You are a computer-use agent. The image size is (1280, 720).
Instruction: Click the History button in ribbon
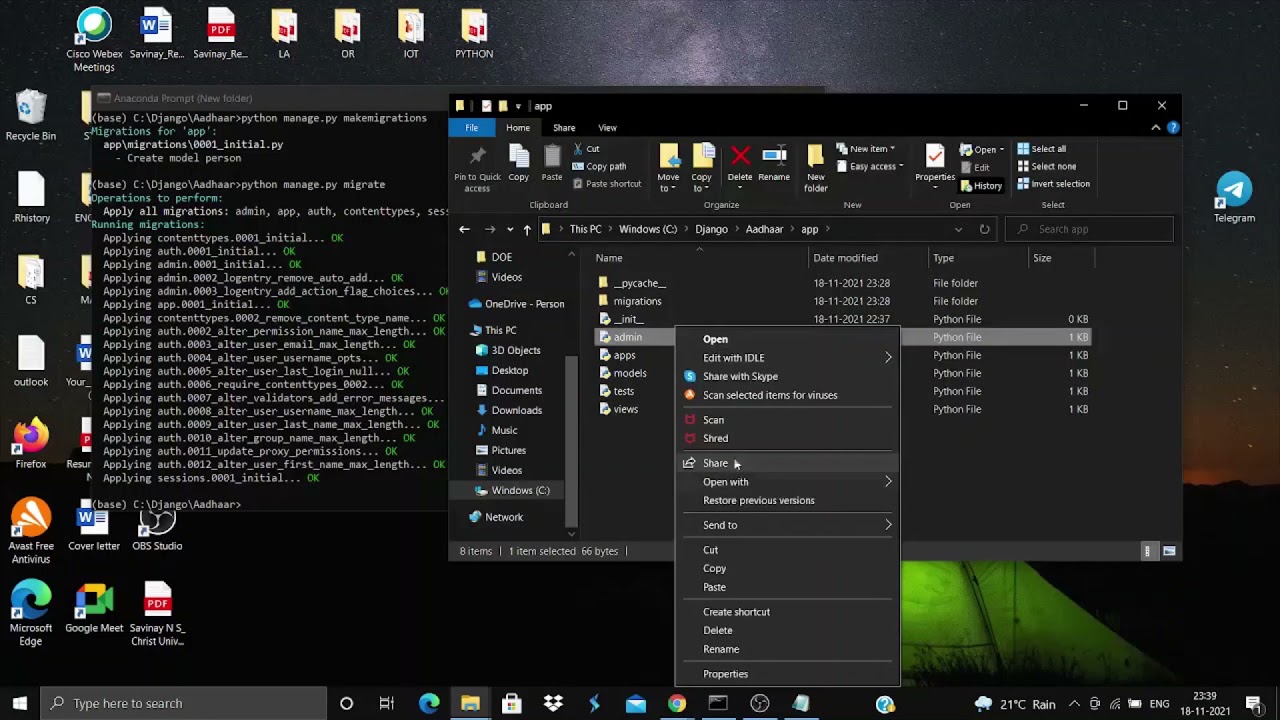981,185
